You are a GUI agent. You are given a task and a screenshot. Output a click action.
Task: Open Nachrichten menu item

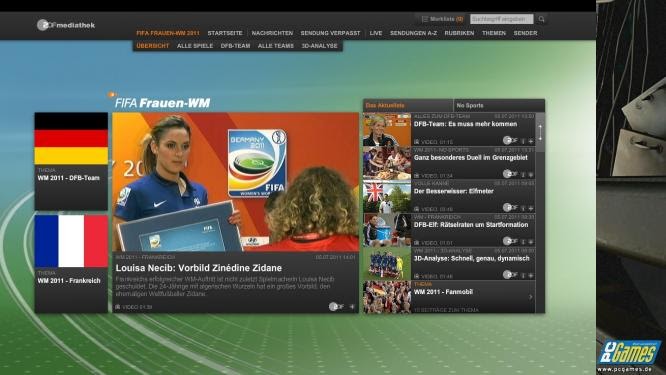pos(272,33)
